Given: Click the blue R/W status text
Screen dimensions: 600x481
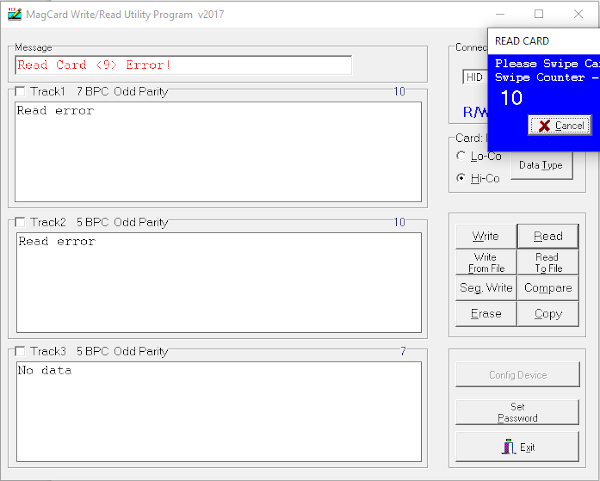Looking at the screenshot, I should tap(476, 112).
